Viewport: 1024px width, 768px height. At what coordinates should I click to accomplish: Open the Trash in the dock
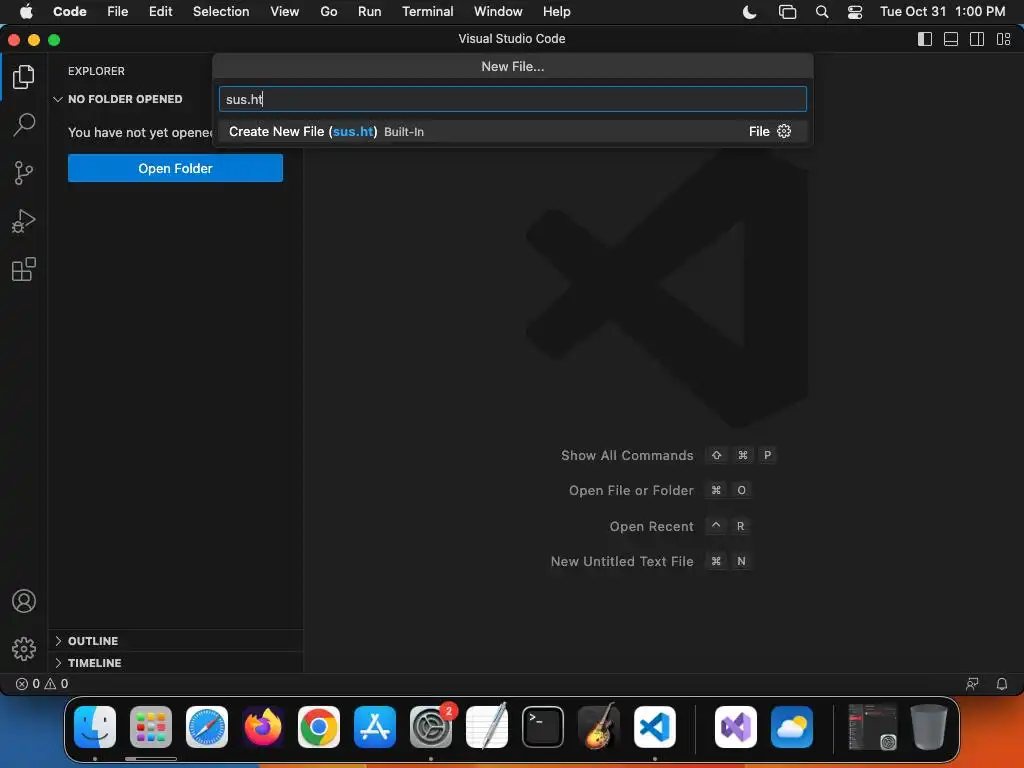[929, 726]
